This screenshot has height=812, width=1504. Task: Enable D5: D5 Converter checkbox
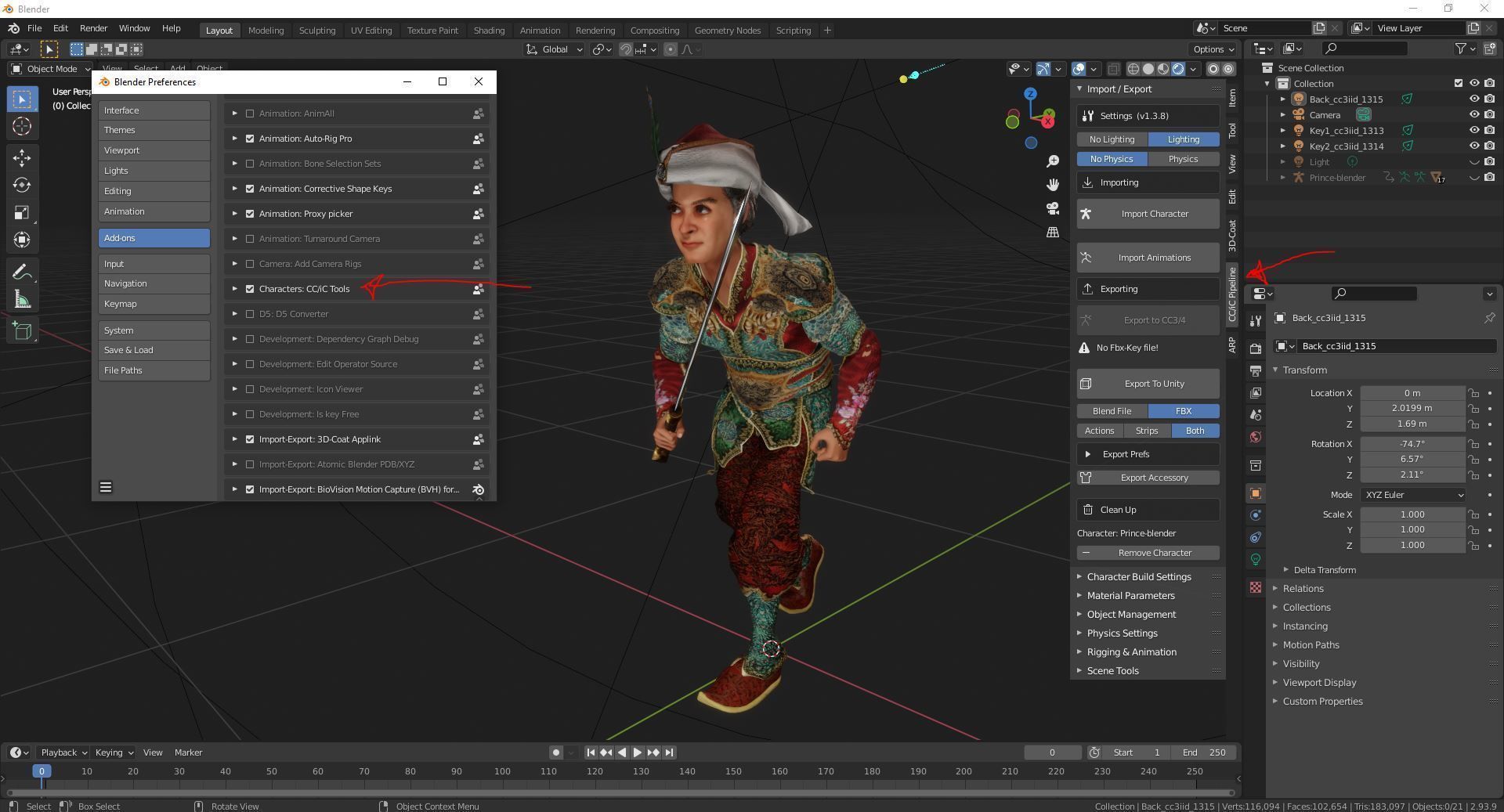click(250, 314)
